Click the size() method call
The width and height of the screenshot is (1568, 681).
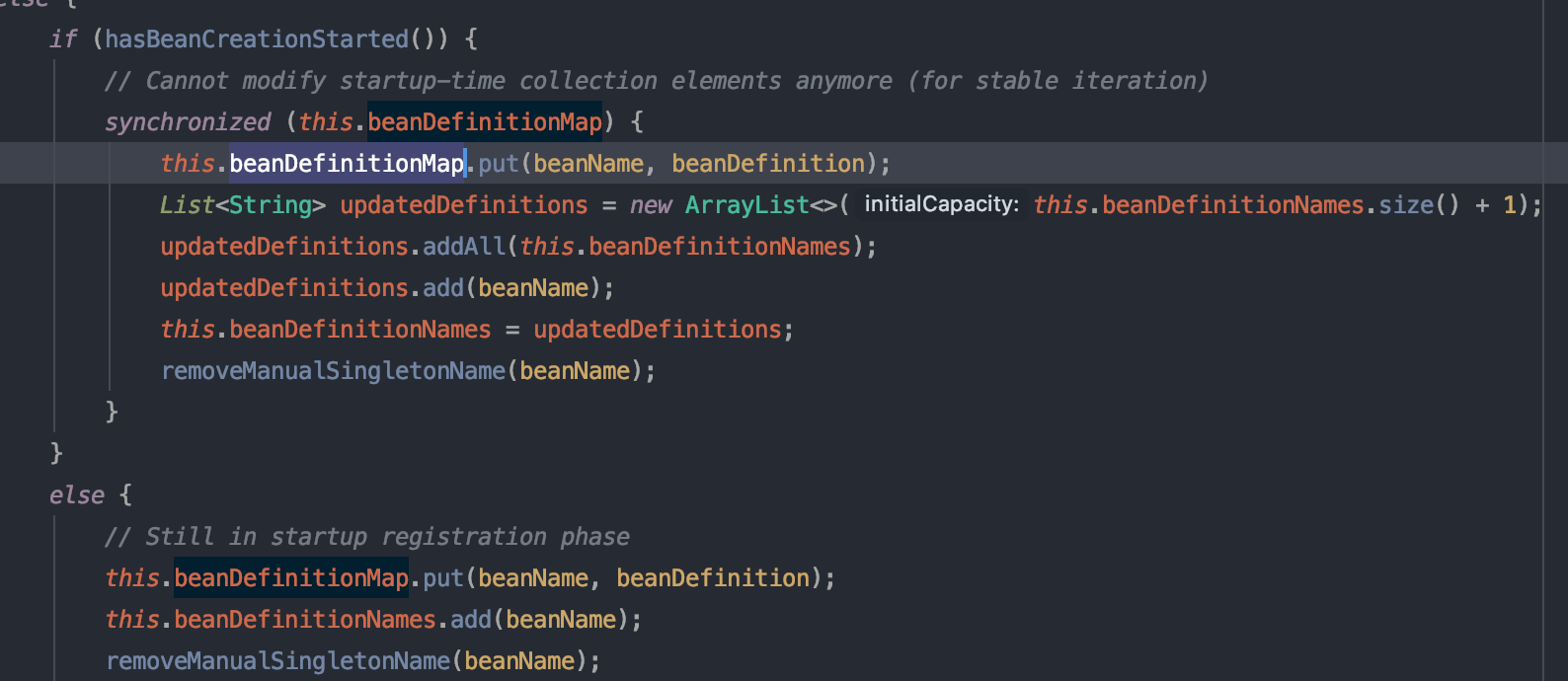(1418, 205)
